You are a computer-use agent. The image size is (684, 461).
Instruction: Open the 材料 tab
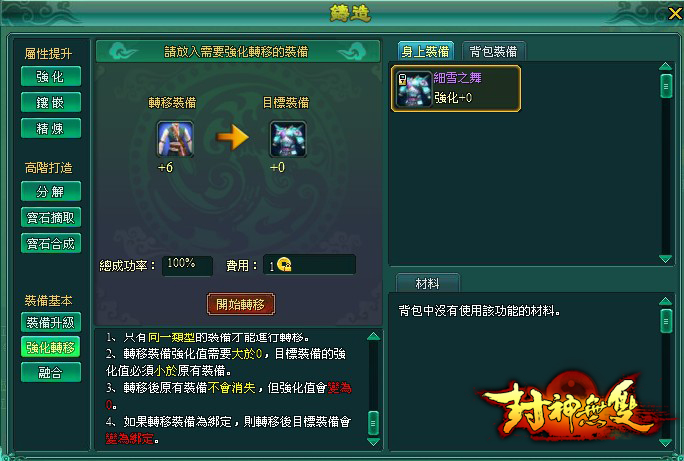pos(428,283)
